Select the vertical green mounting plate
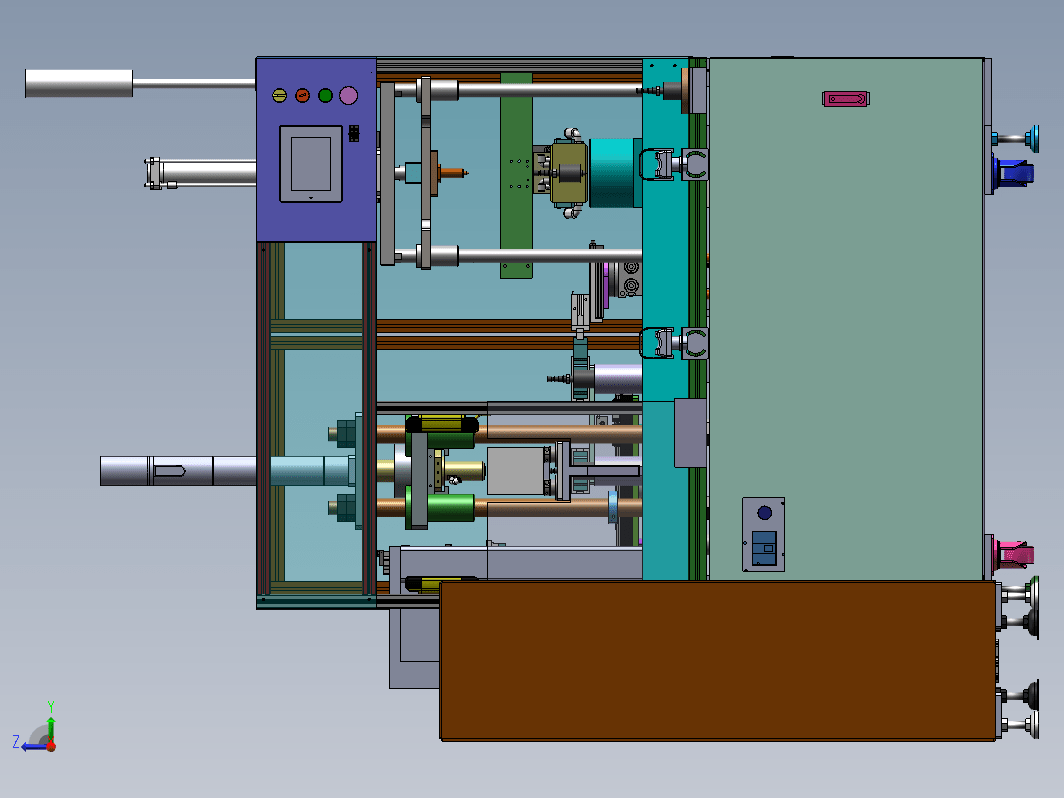The height and width of the screenshot is (798, 1064). click(x=516, y=175)
